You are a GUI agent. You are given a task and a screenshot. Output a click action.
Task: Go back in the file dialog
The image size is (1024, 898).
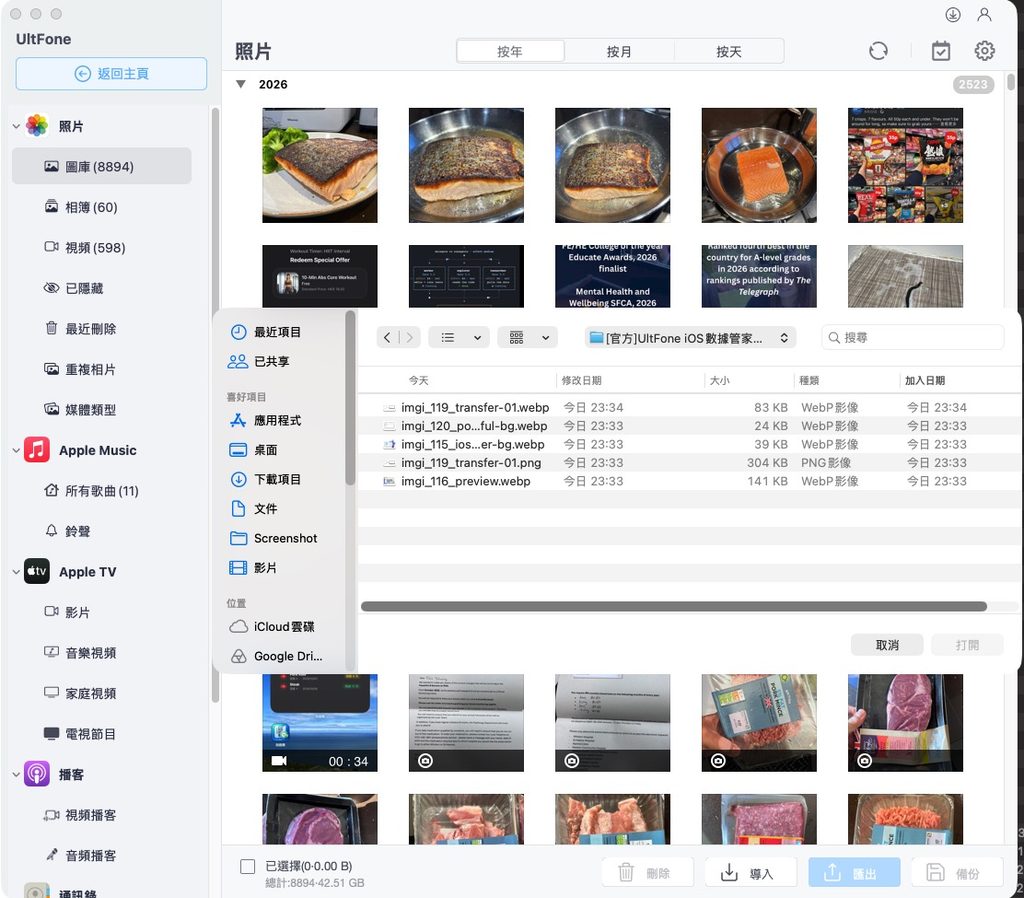(387, 338)
